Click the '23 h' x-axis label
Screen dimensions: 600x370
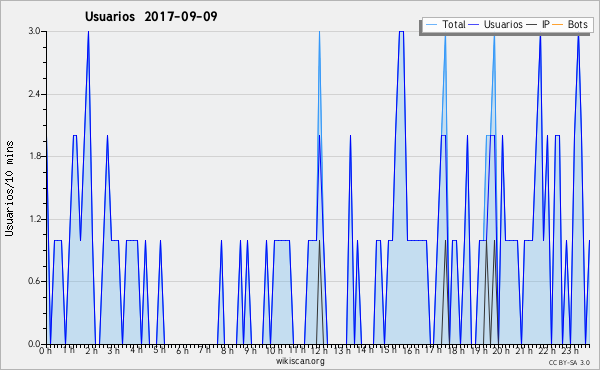pyautogui.click(x=569, y=350)
